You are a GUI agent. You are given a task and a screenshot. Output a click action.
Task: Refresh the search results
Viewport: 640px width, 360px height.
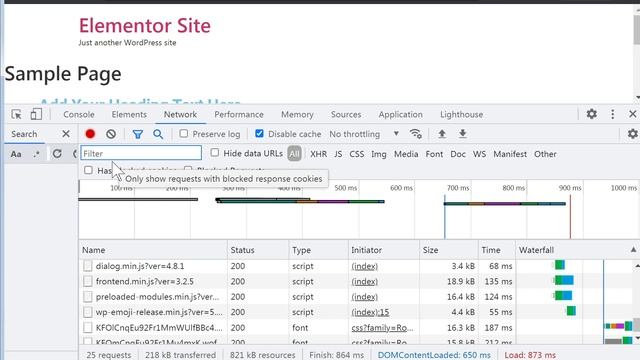(x=57, y=153)
